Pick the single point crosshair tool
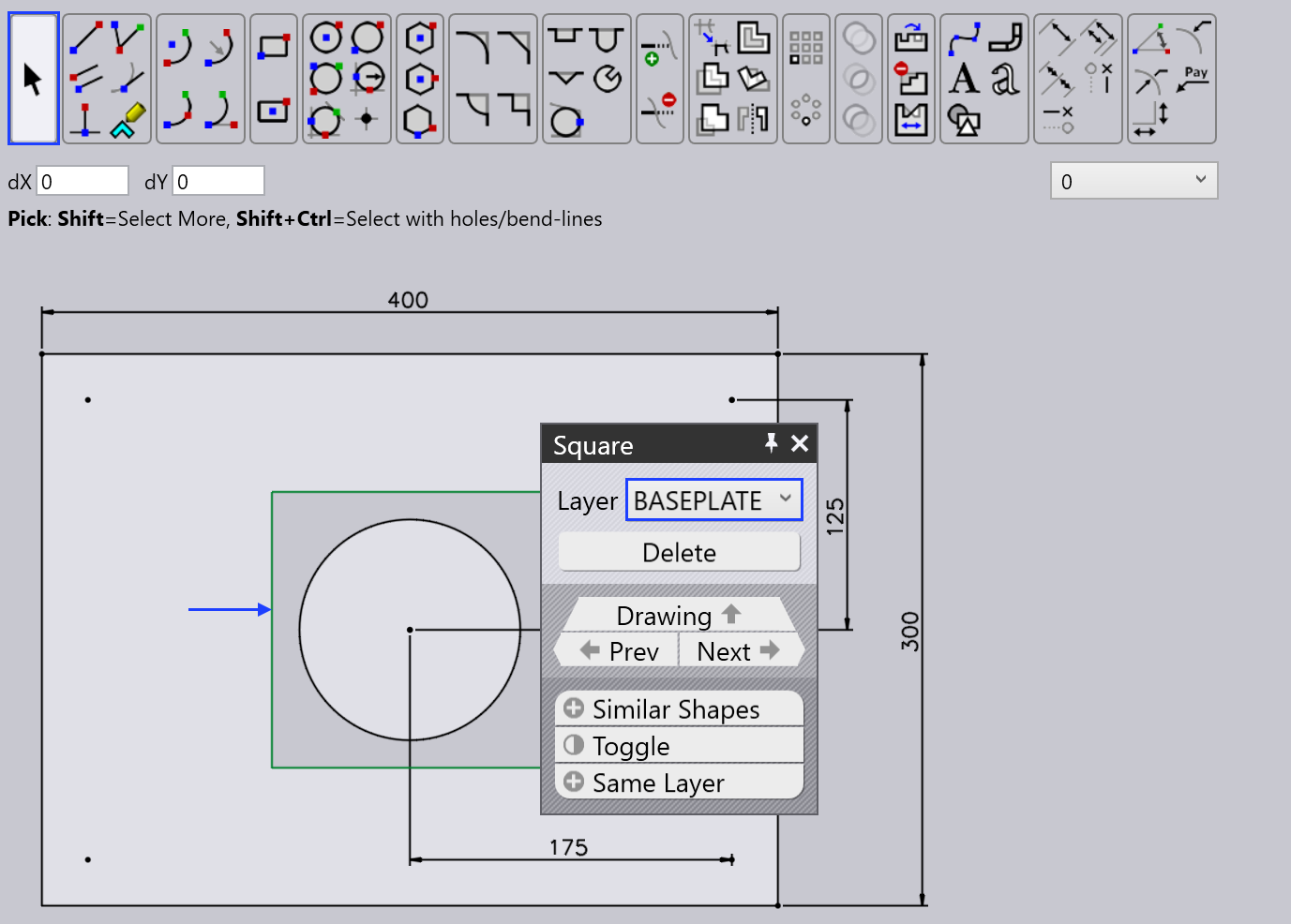This screenshot has height=924, width=1291. pos(368,119)
